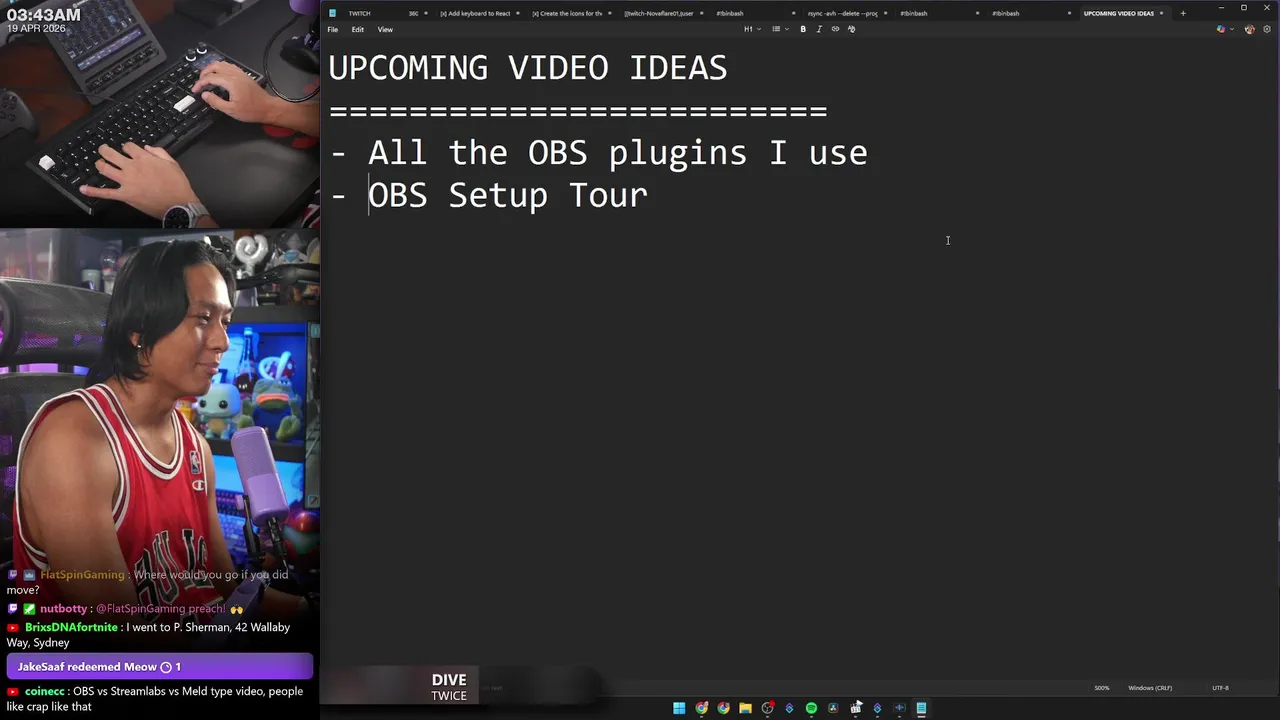Close the UPCOMING VIDEO IDEAS tab

click(x=1163, y=13)
